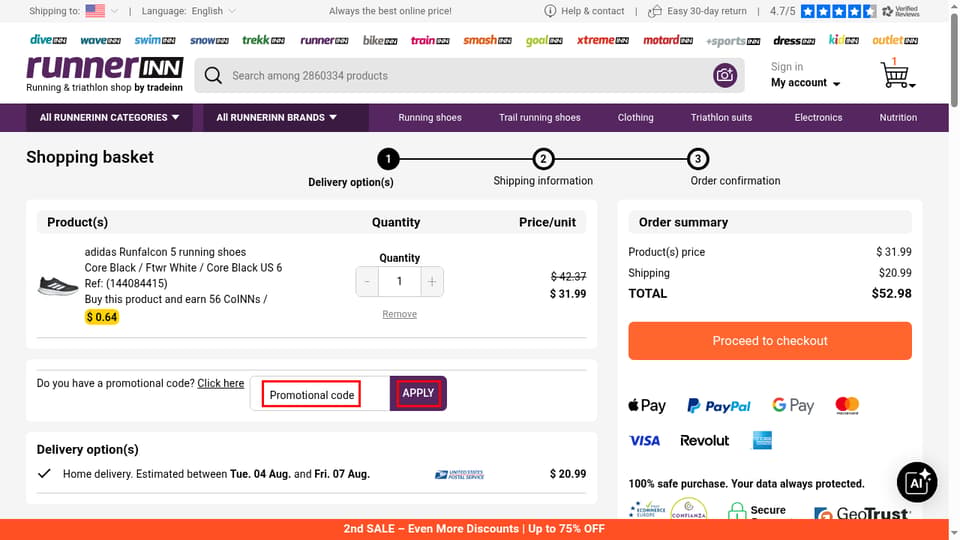Click the promotional code 'Click here' link
This screenshot has width=960, height=540.
coord(220,383)
